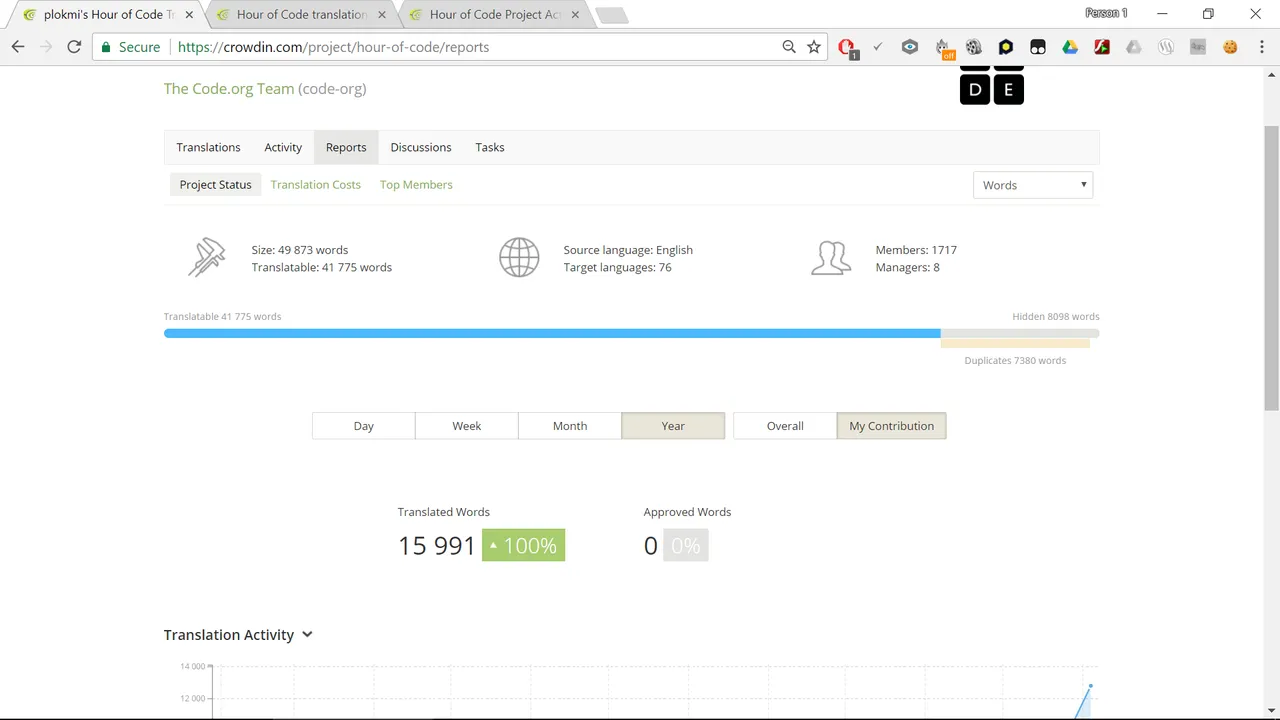Screen dimensions: 1280x720
Task: Click the globe languages icon
Action: 519,257
